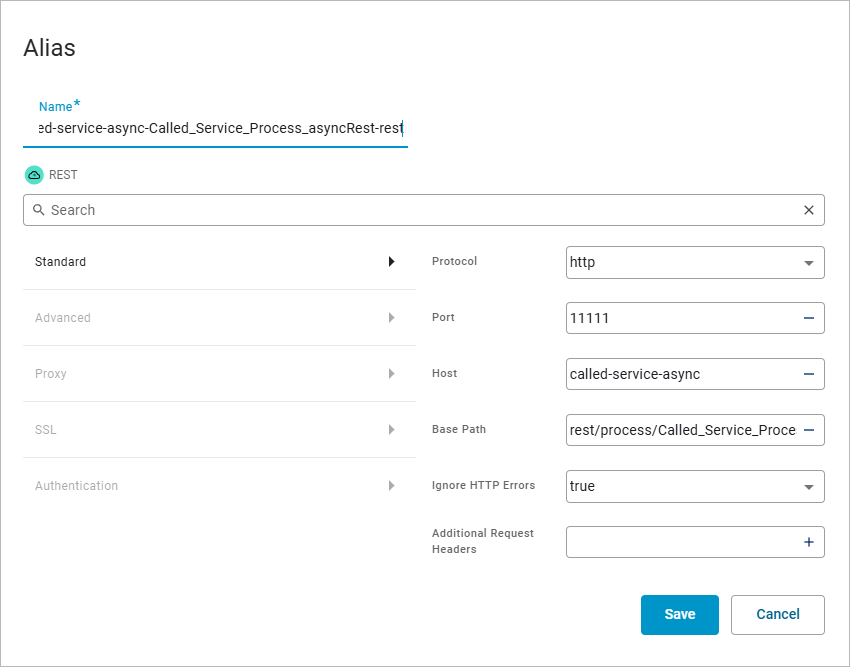This screenshot has width=850, height=667.
Task: Select the Proxy category
Action: 51,374
